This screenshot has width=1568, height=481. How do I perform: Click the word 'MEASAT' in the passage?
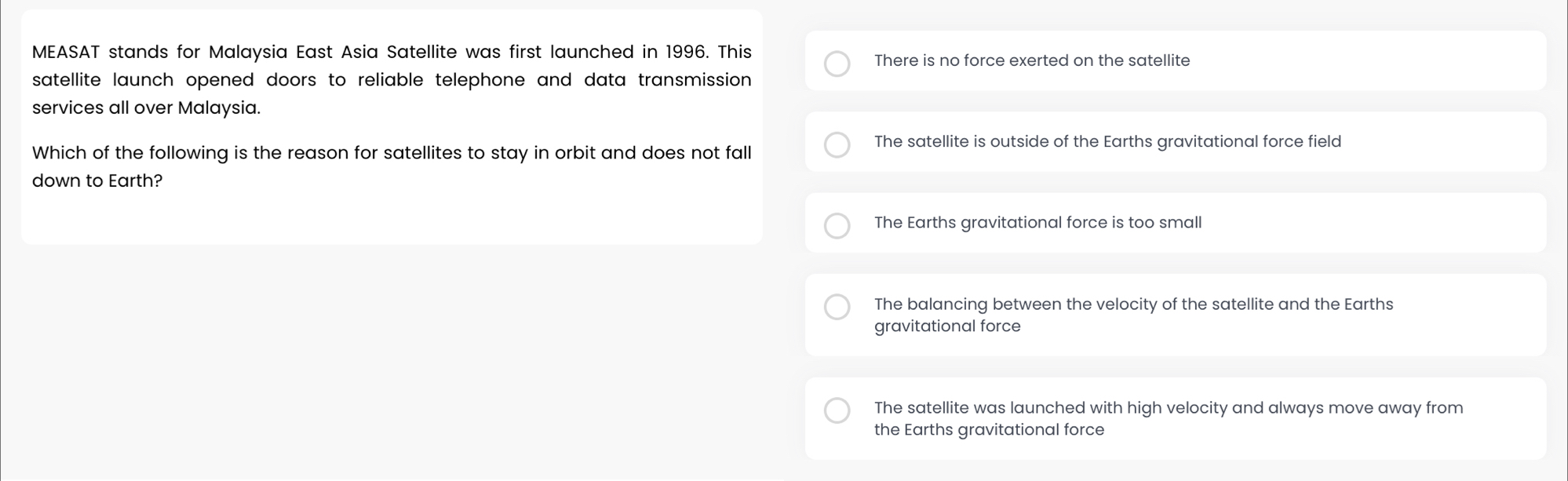[66, 52]
